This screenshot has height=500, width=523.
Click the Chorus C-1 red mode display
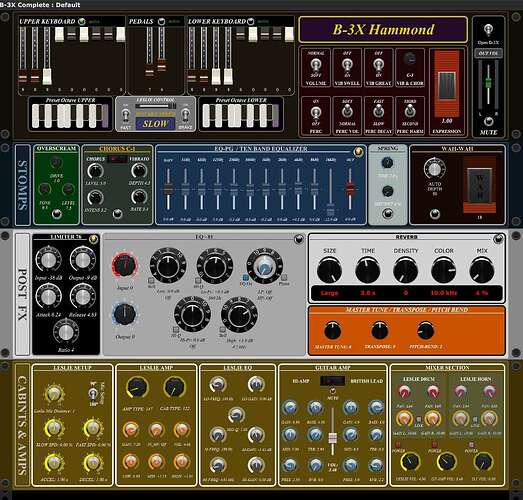point(117,159)
